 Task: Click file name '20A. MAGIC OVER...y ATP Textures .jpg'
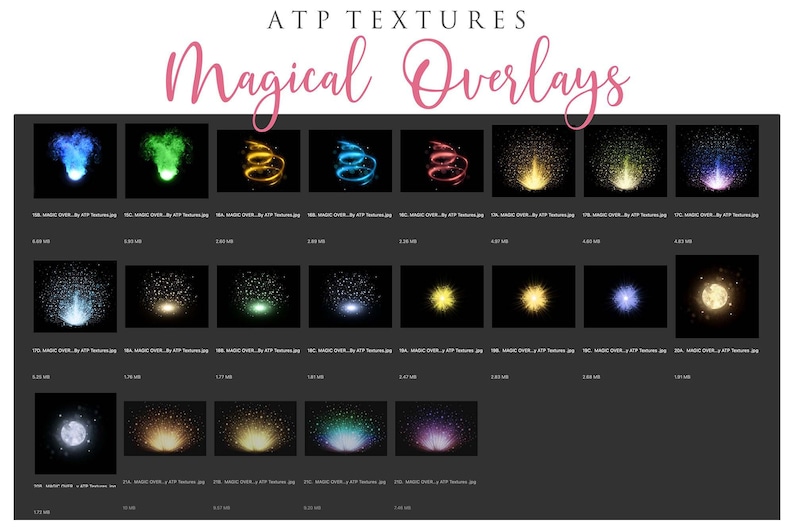[716, 350]
